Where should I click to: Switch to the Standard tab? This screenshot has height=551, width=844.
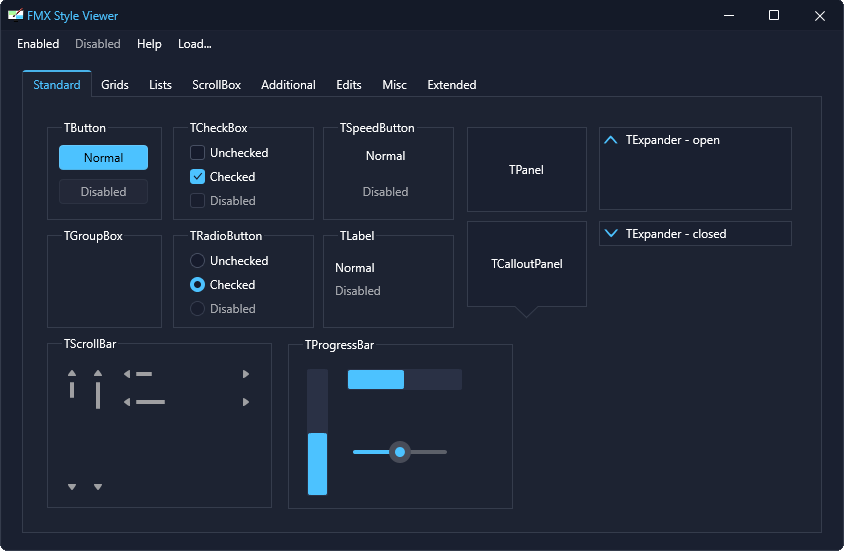pyautogui.click(x=57, y=84)
